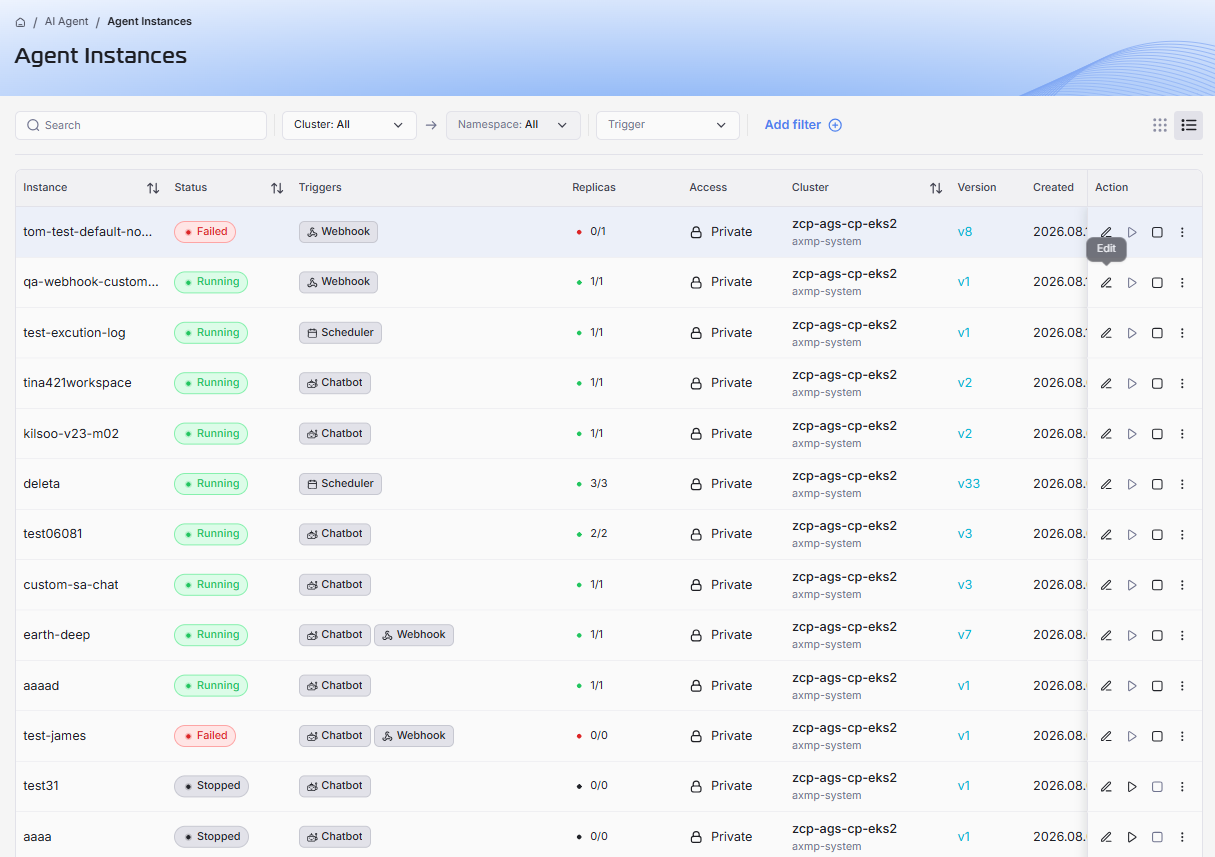The image size is (1215, 857).
Task: Edit the aaaa instance
Action: click(x=1106, y=837)
